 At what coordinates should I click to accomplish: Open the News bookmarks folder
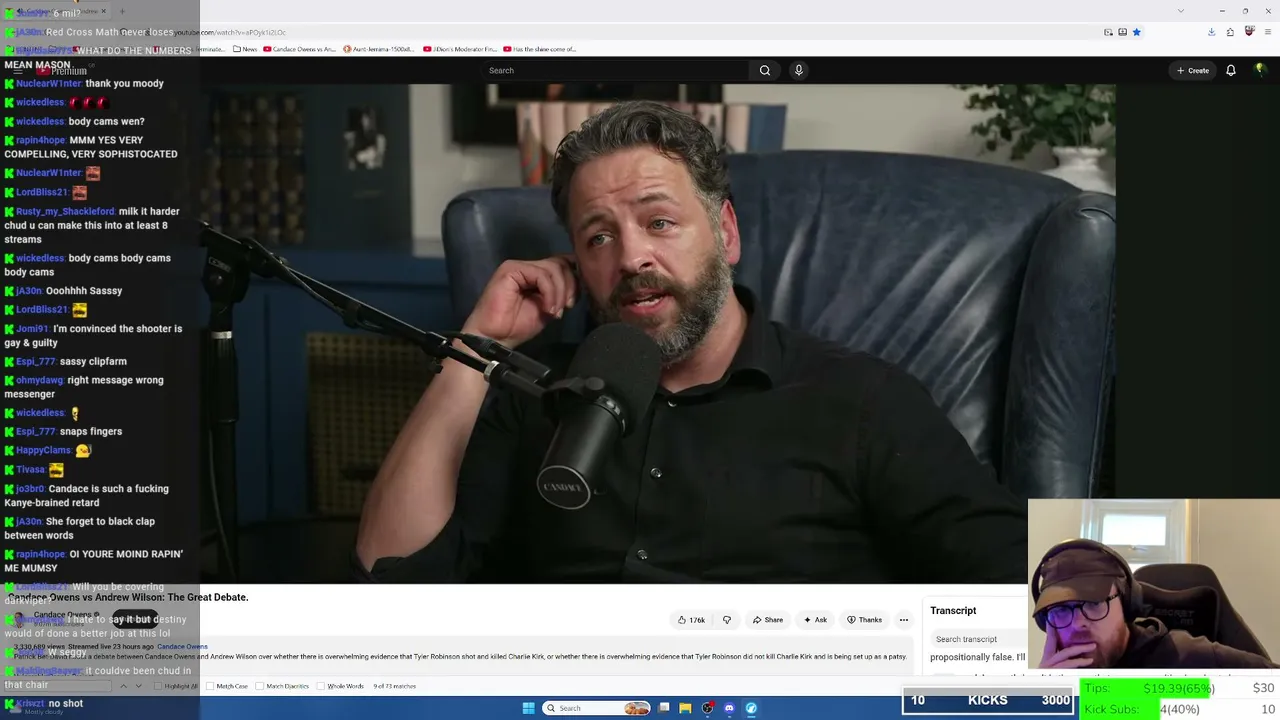(244, 49)
